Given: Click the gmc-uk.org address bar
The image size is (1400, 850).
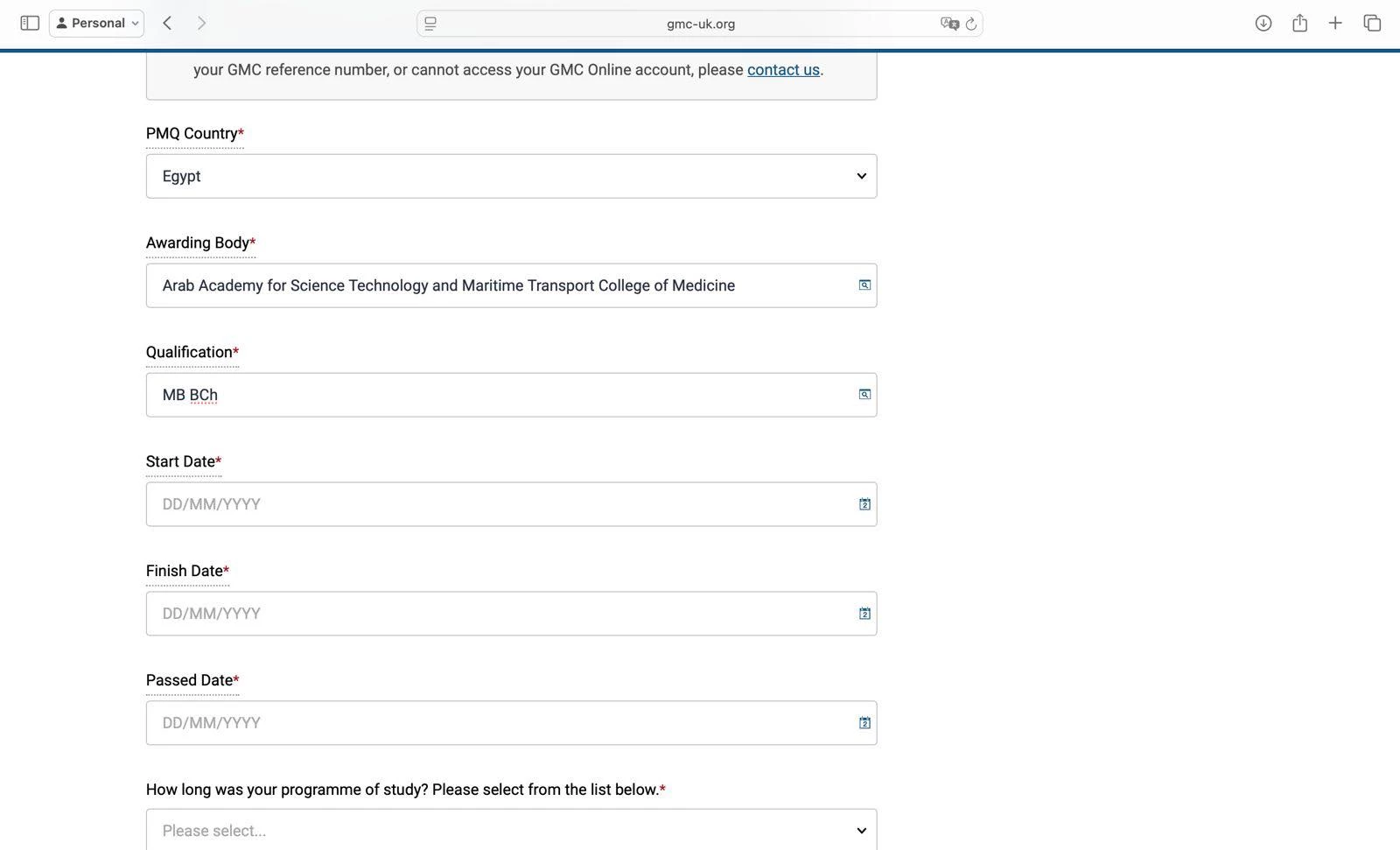Looking at the screenshot, I should click(x=700, y=24).
